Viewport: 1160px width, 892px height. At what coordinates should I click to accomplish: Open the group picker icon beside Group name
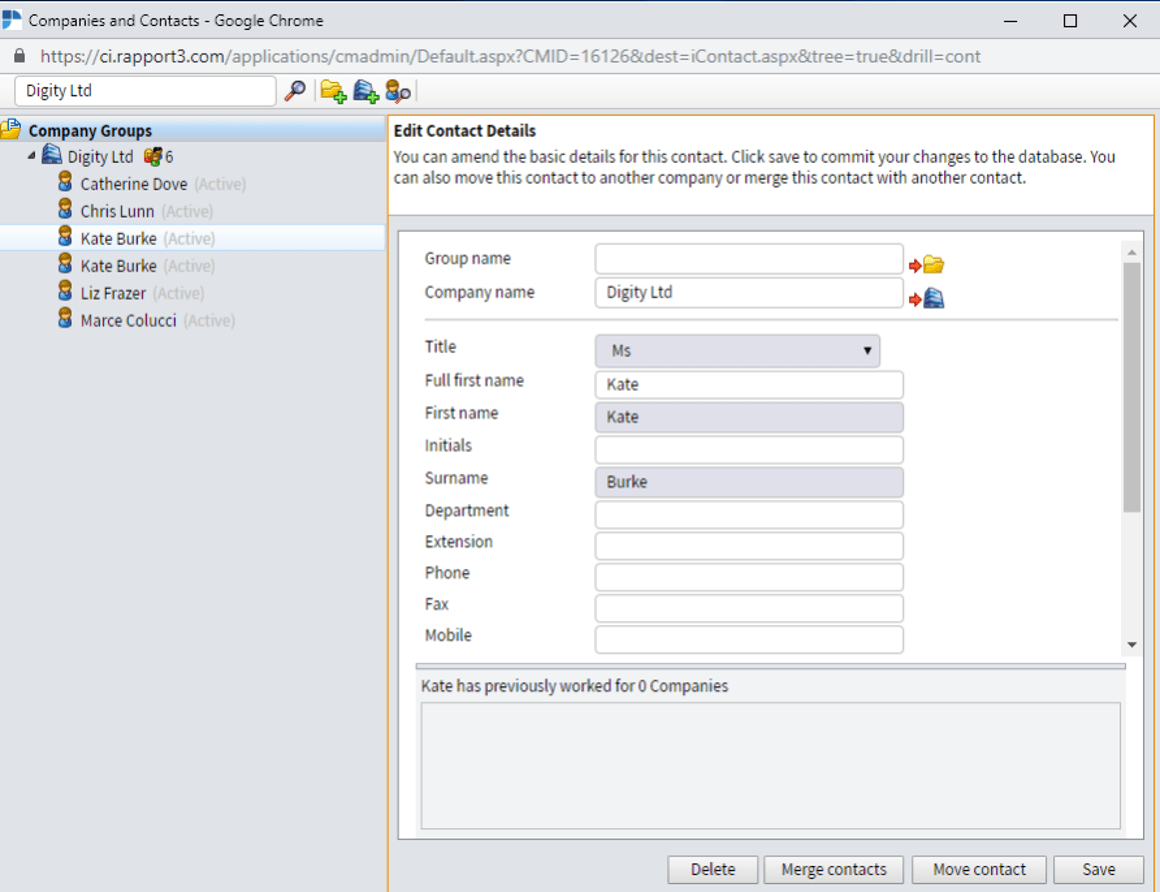click(x=926, y=264)
